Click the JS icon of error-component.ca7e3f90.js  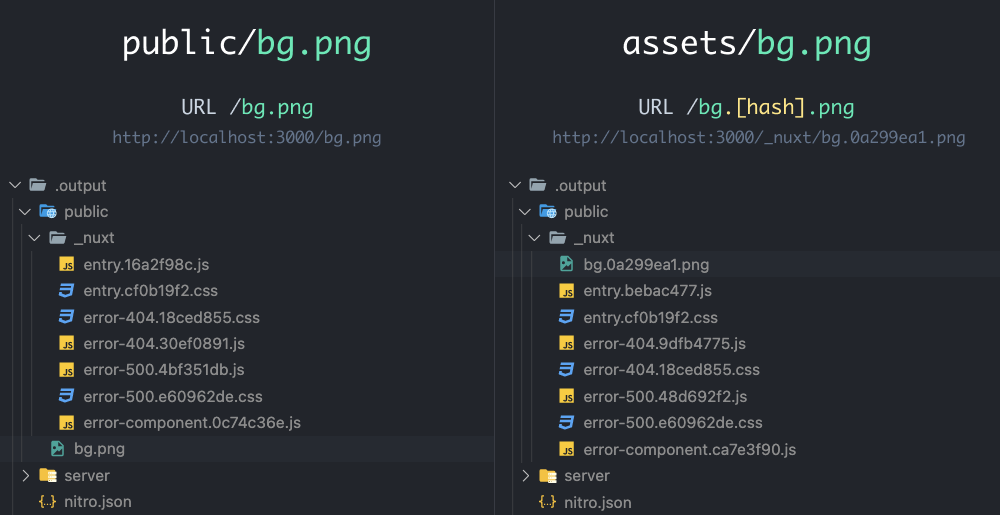point(566,449)
